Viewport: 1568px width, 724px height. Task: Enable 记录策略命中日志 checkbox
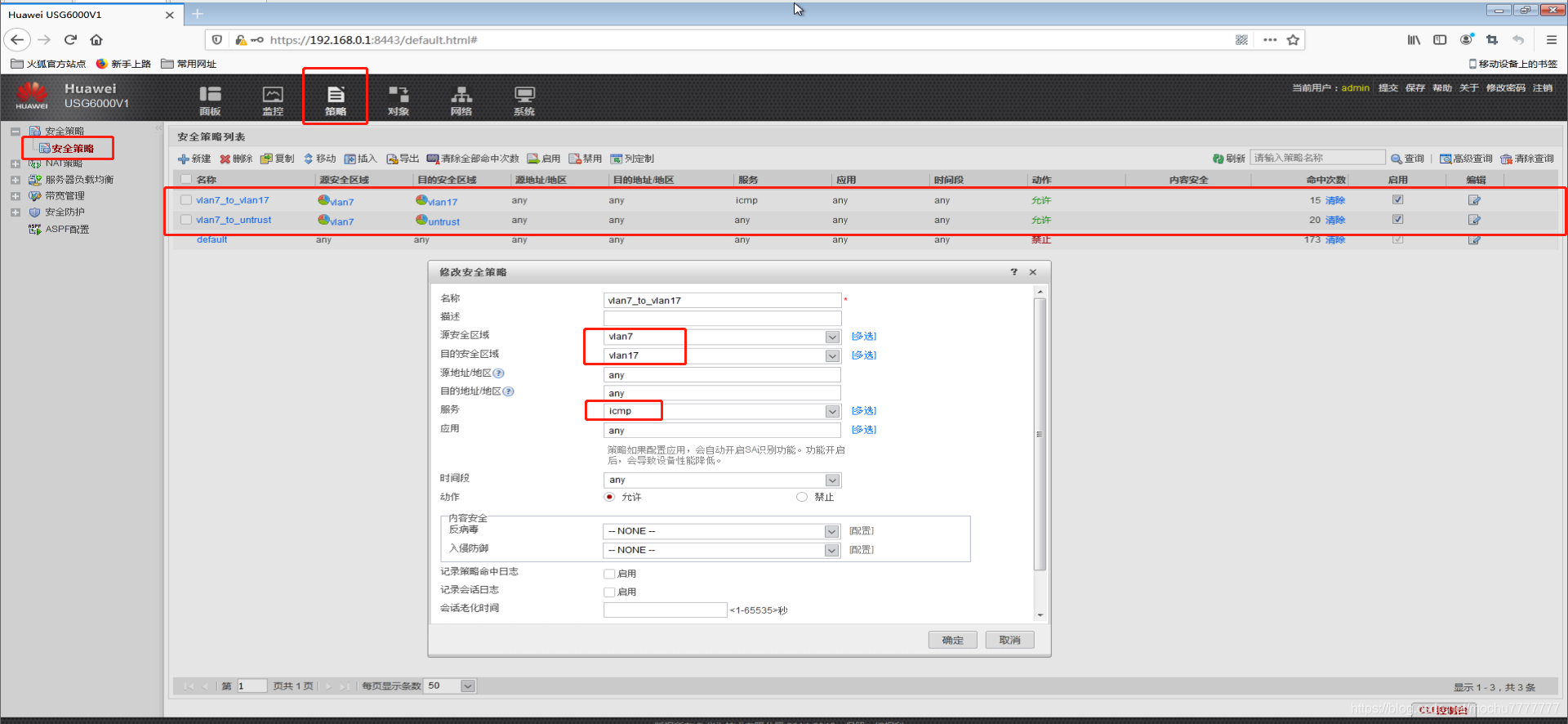tap(609, 574)
